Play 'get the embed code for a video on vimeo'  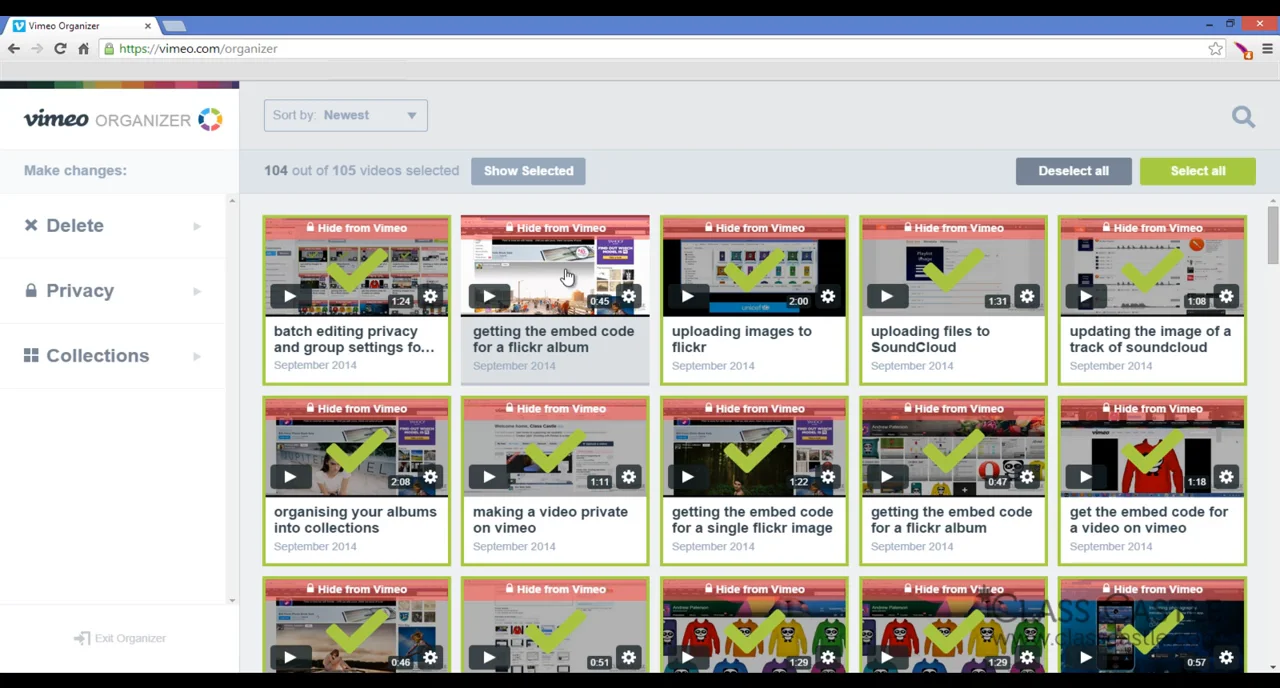[x=1085, y=477]
